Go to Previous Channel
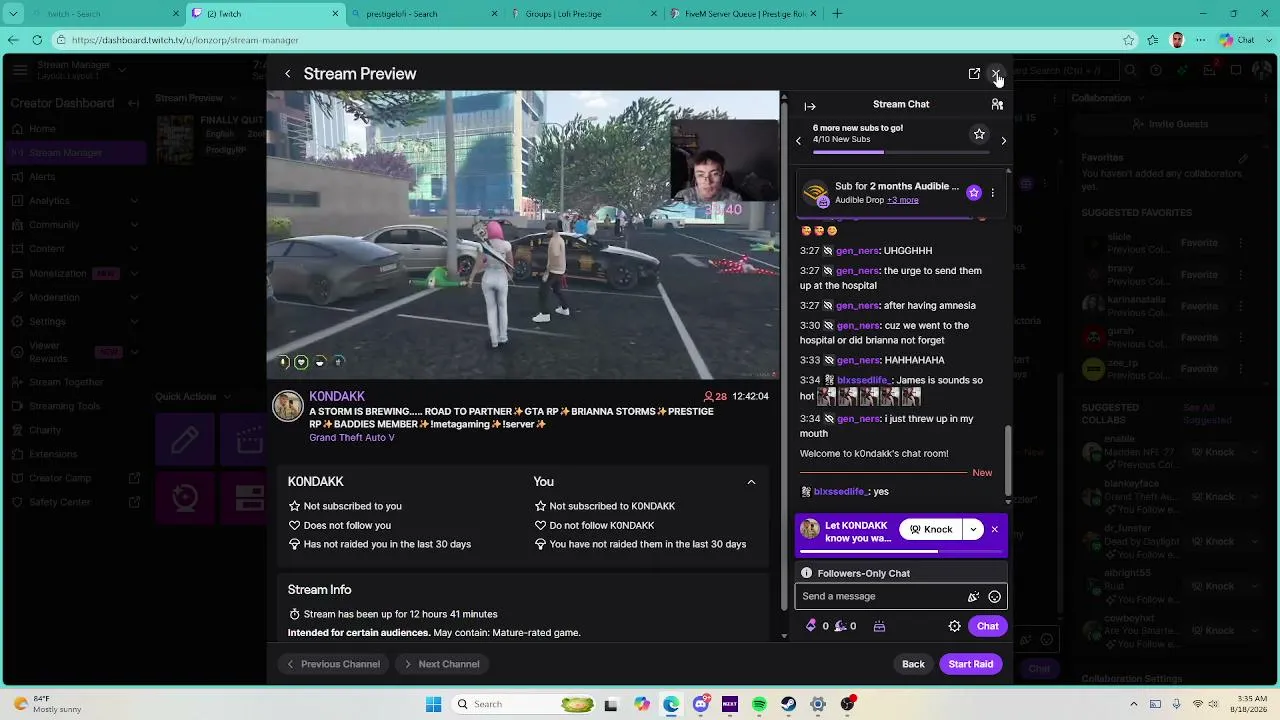This screenshot has width=1280, height=720. tap(333, 664)
